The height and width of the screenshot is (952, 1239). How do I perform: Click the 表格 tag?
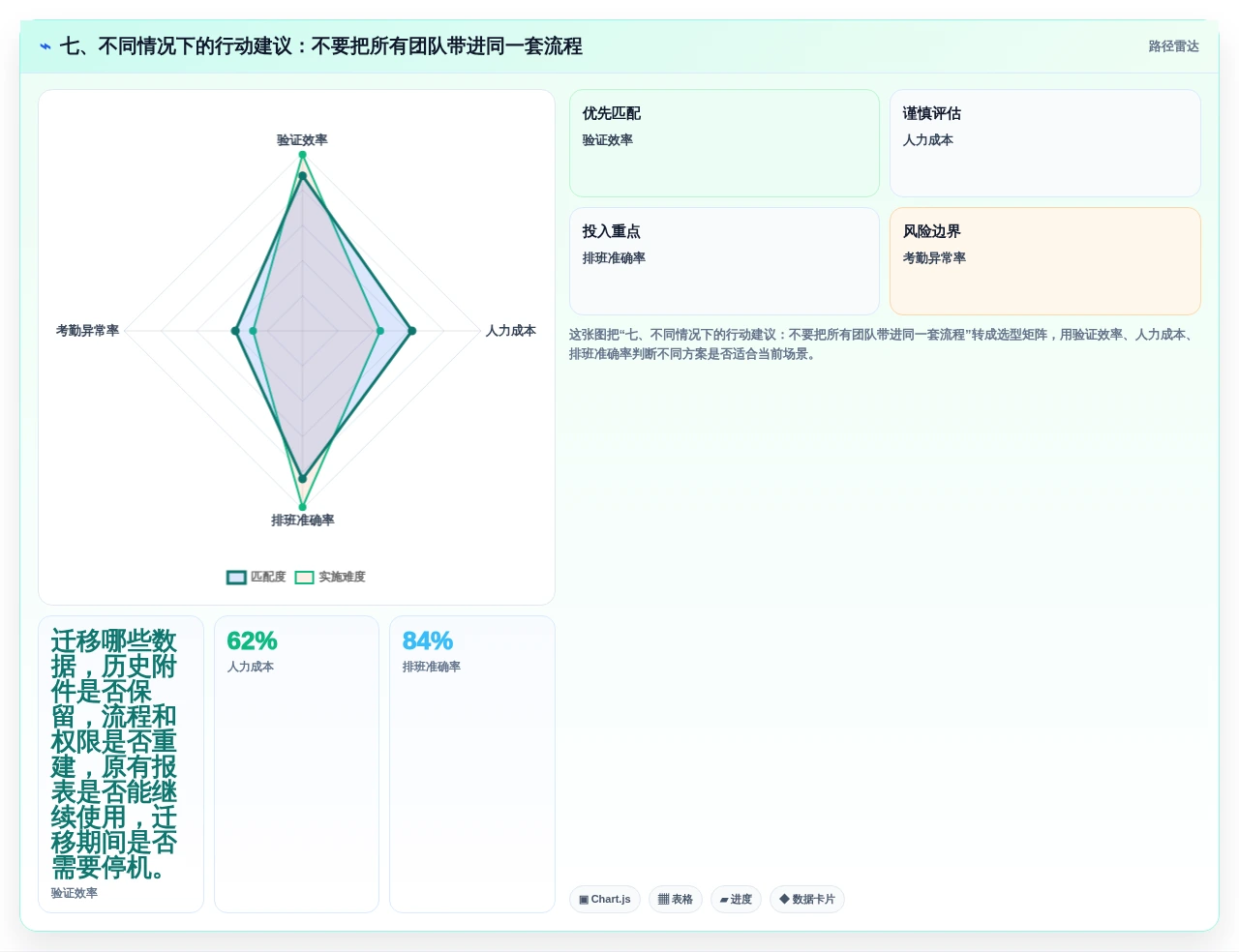[676, 899]
